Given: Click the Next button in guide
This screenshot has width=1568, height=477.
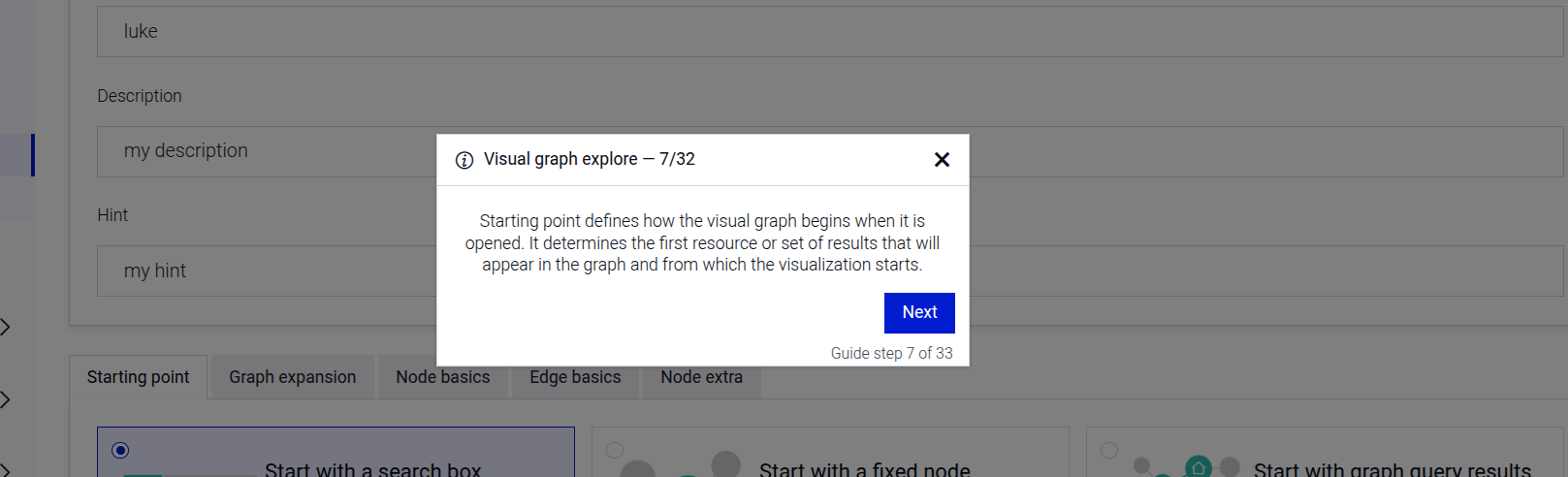Looking at the screenshot, I should point(919,312).
